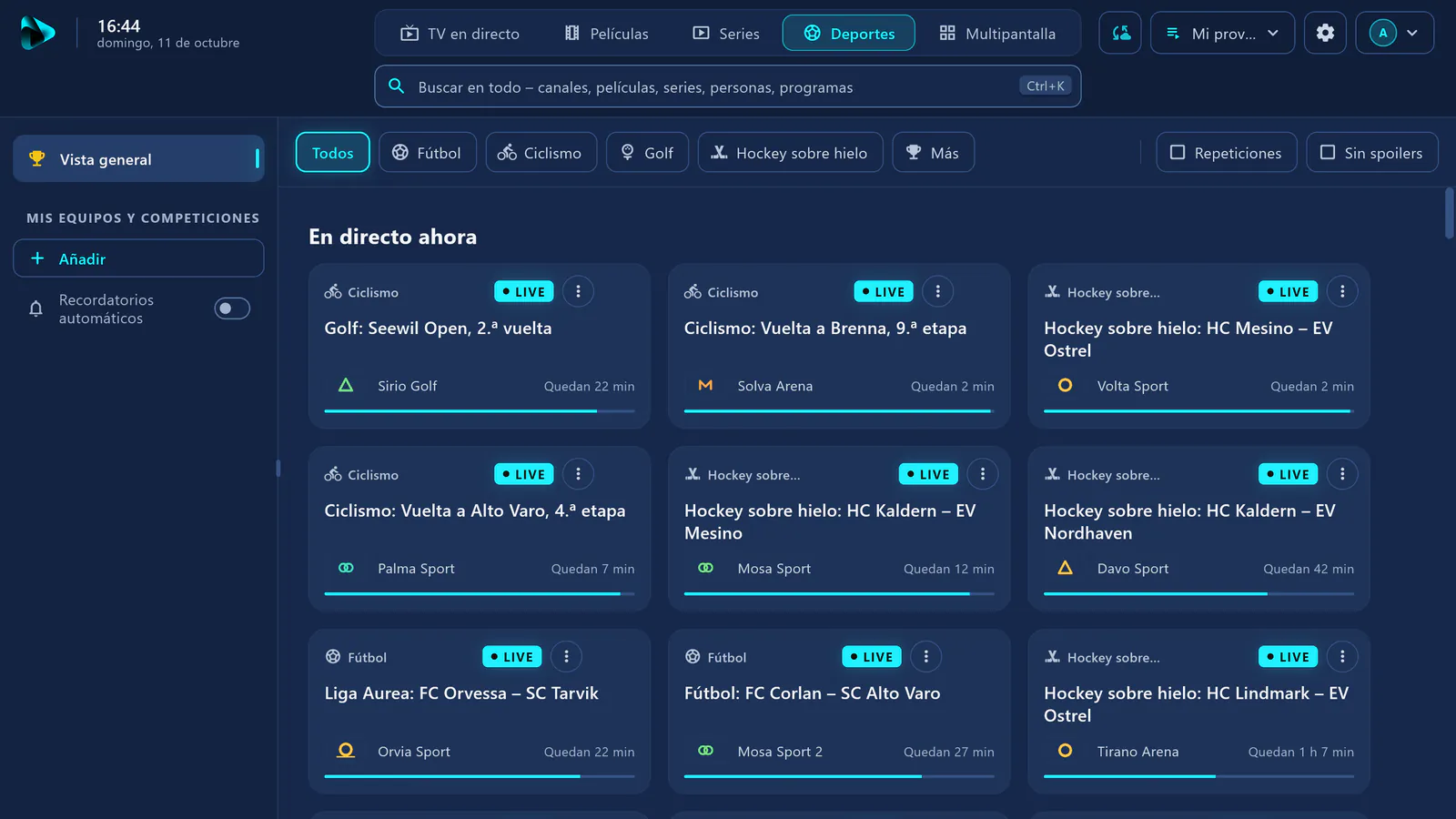Screen dimensions: 1456x819
Task: Open the Más sports filter
Action: [x=933, y=152]
